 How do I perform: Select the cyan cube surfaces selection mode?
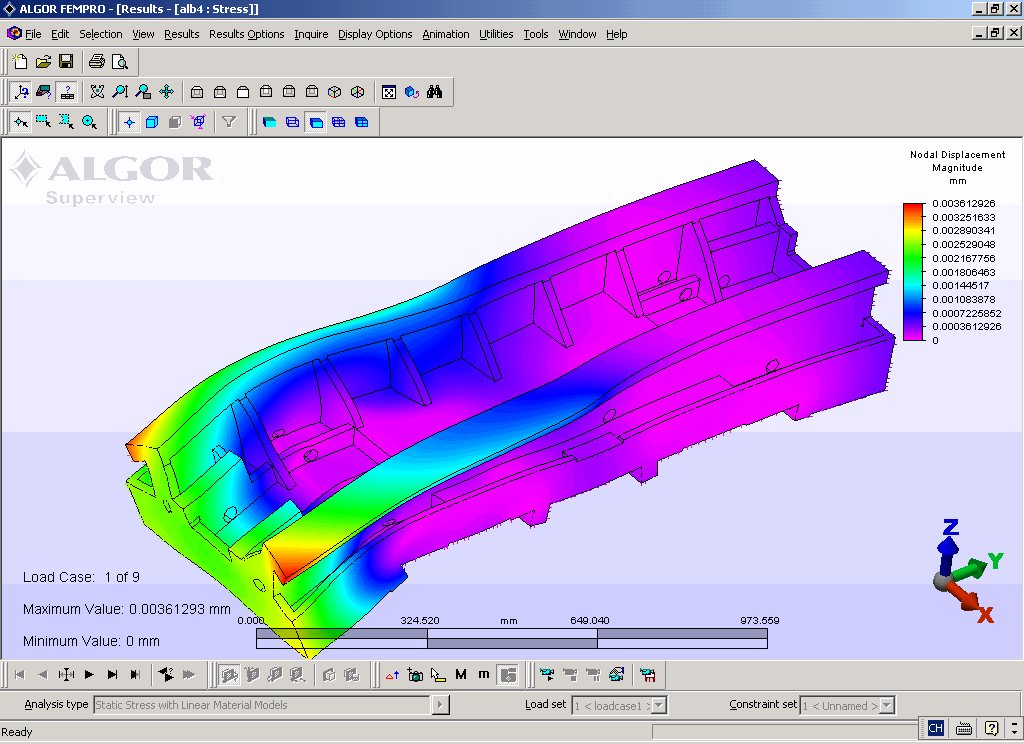point(152,122)
